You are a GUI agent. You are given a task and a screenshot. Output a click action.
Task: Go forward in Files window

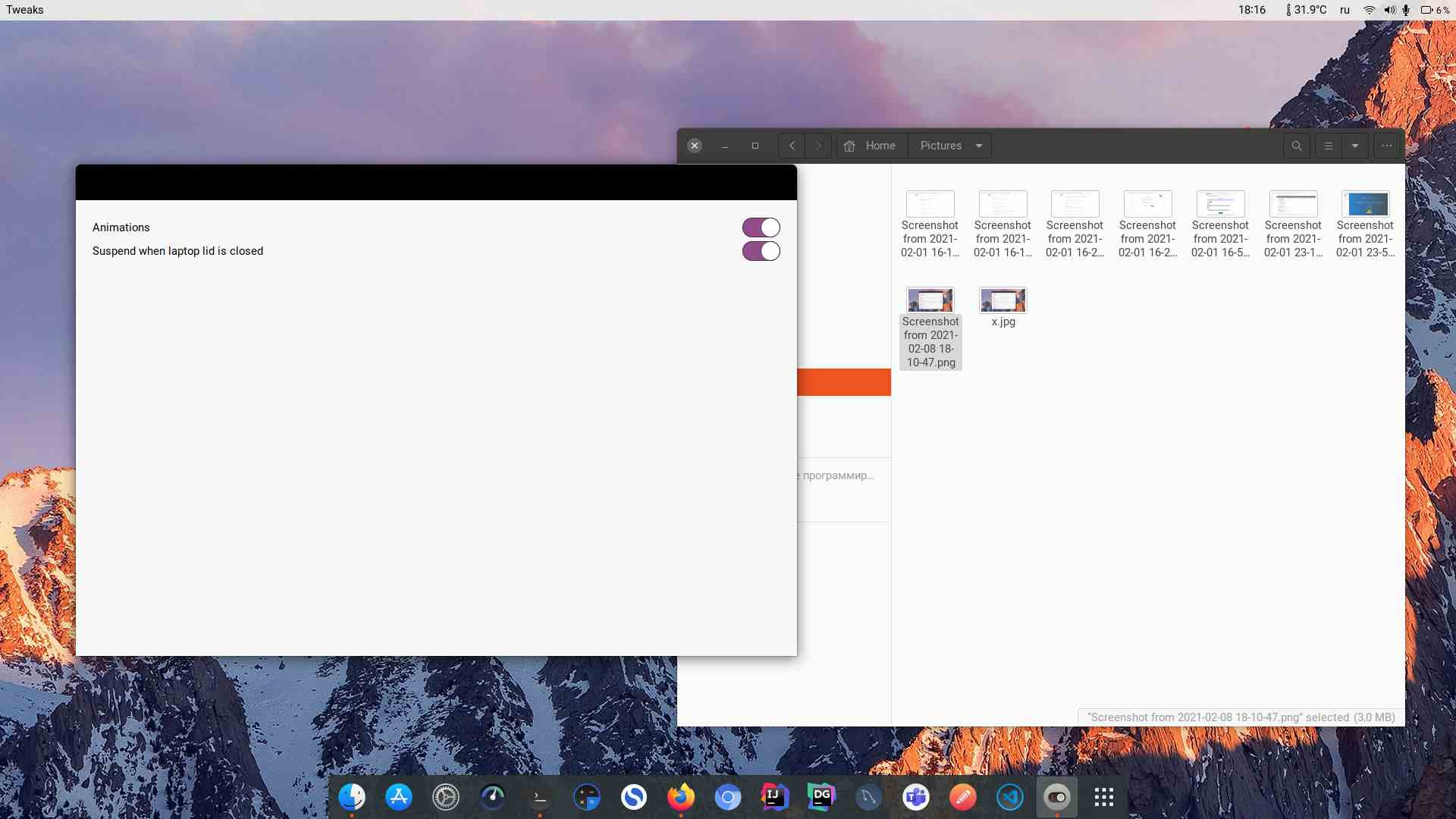(818, 146)
